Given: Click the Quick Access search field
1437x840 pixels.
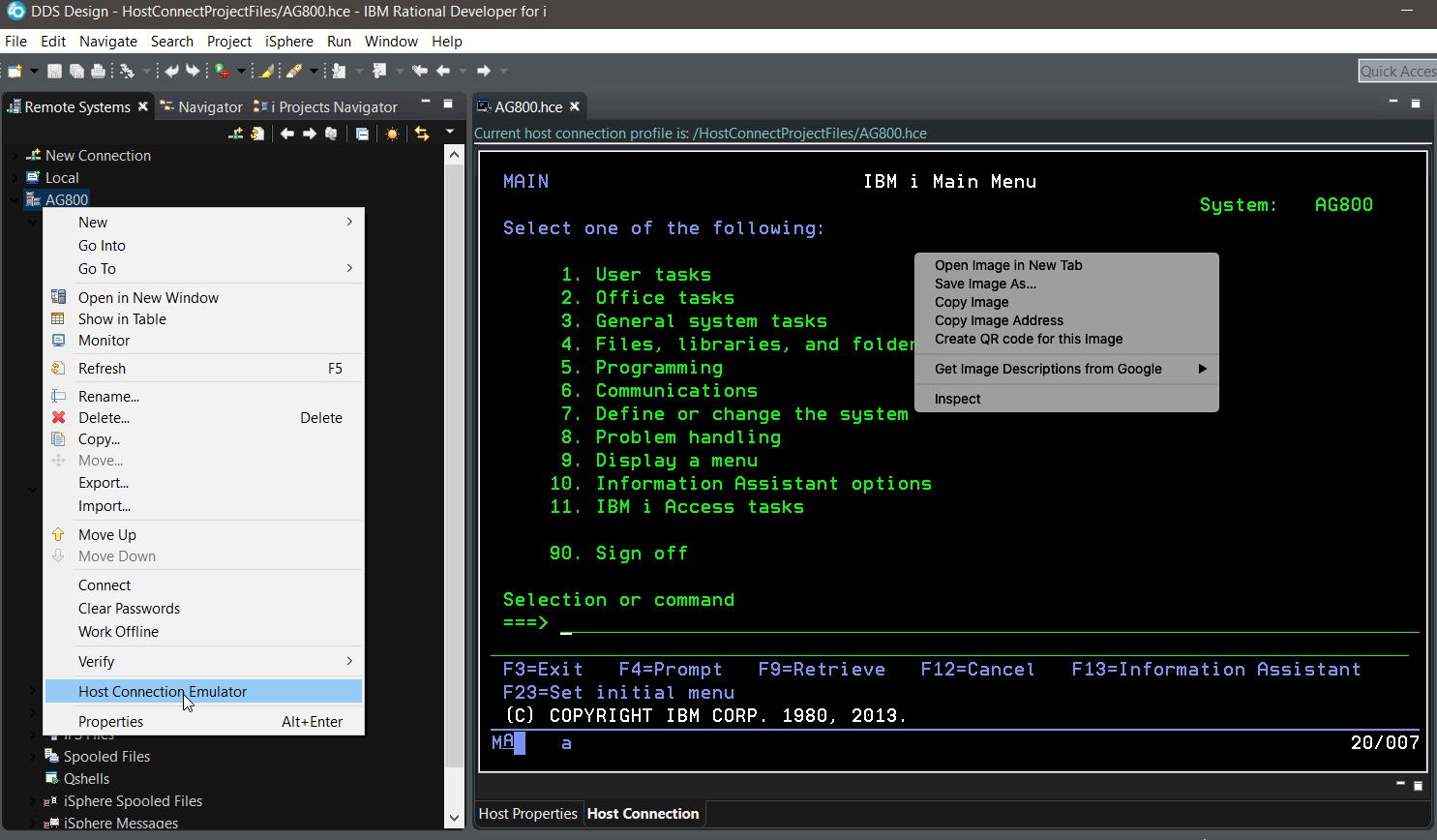Looking at the screenshot, I should pos(1397,71).
